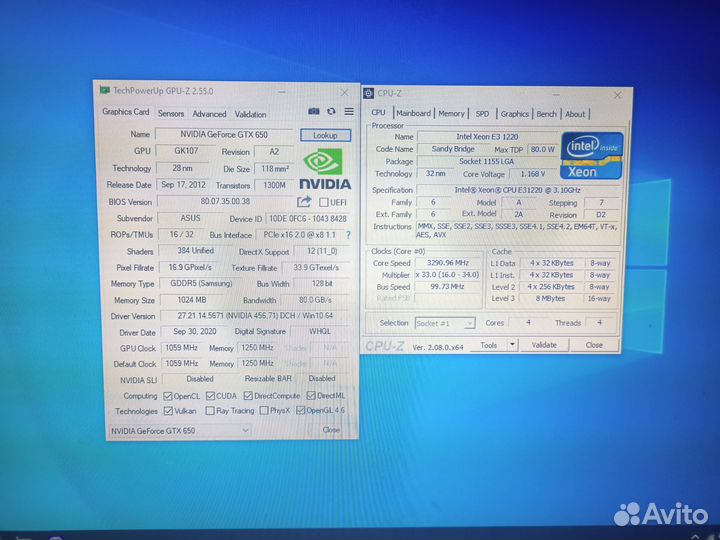Image resolution: width=720 pixels, height=540 pixels.
Task: Click the Close button in GPU-Z
Action: pyautogui.click(x=332, y=430)
